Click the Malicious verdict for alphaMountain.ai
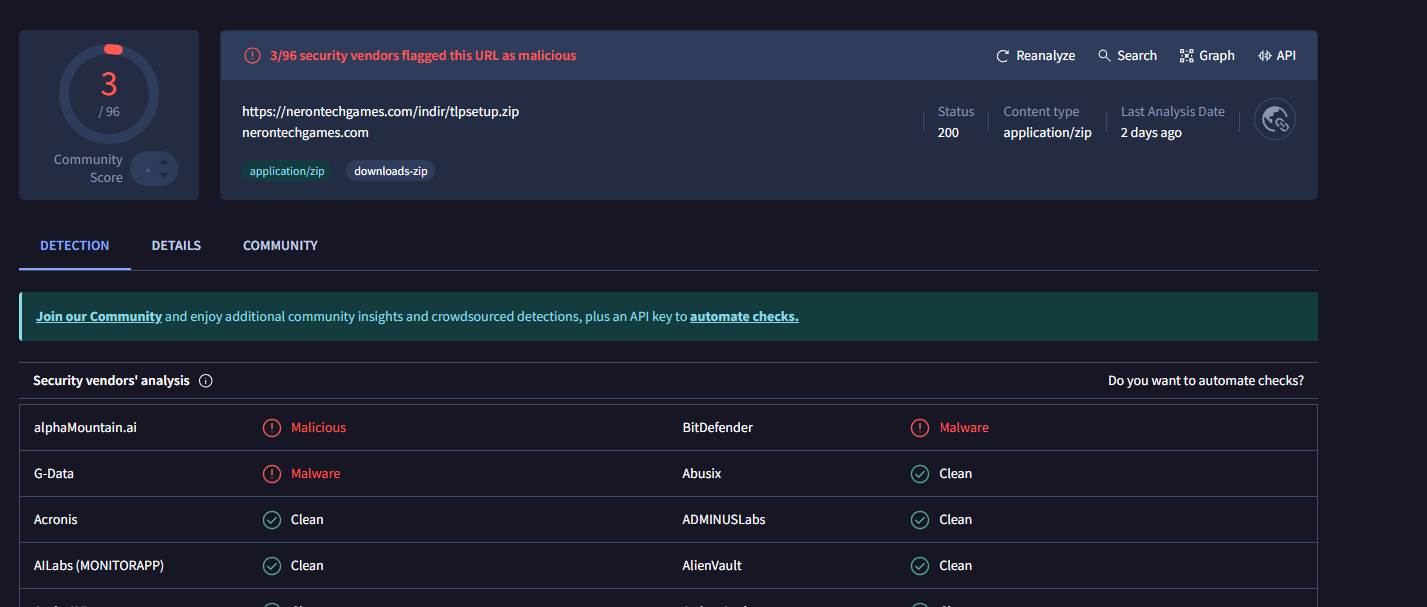Screen dimensions: 1427x607 (x=318, y=428)
